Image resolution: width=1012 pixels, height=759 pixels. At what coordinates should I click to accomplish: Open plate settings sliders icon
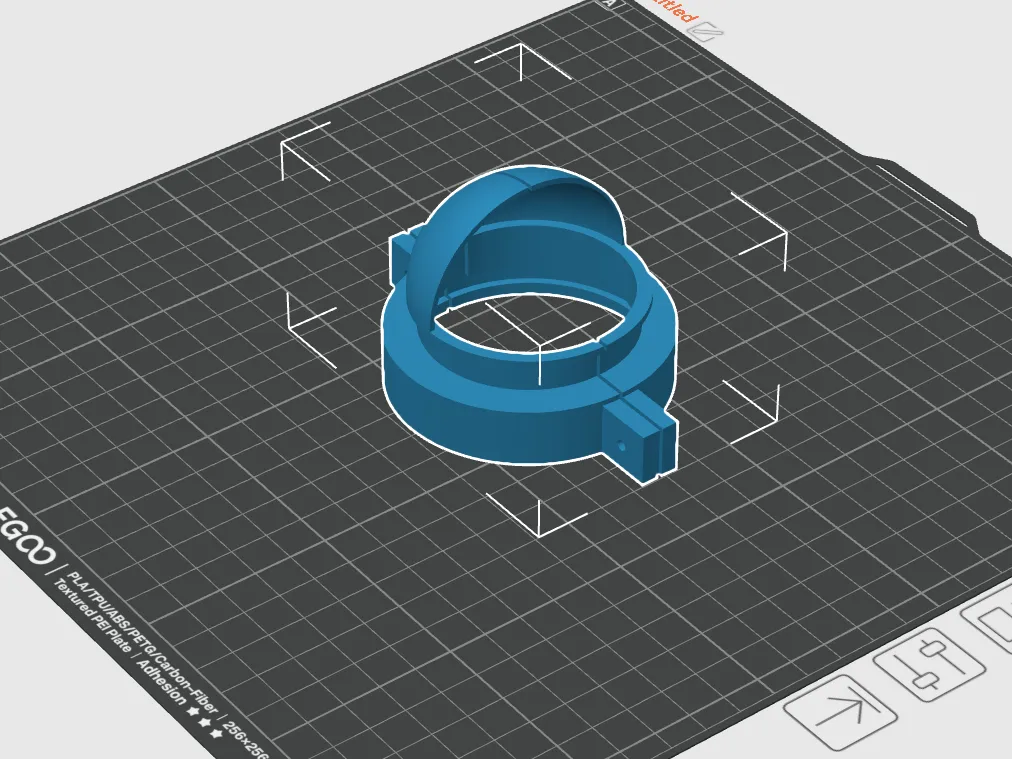pyautogui.click(x=930, y=662)
